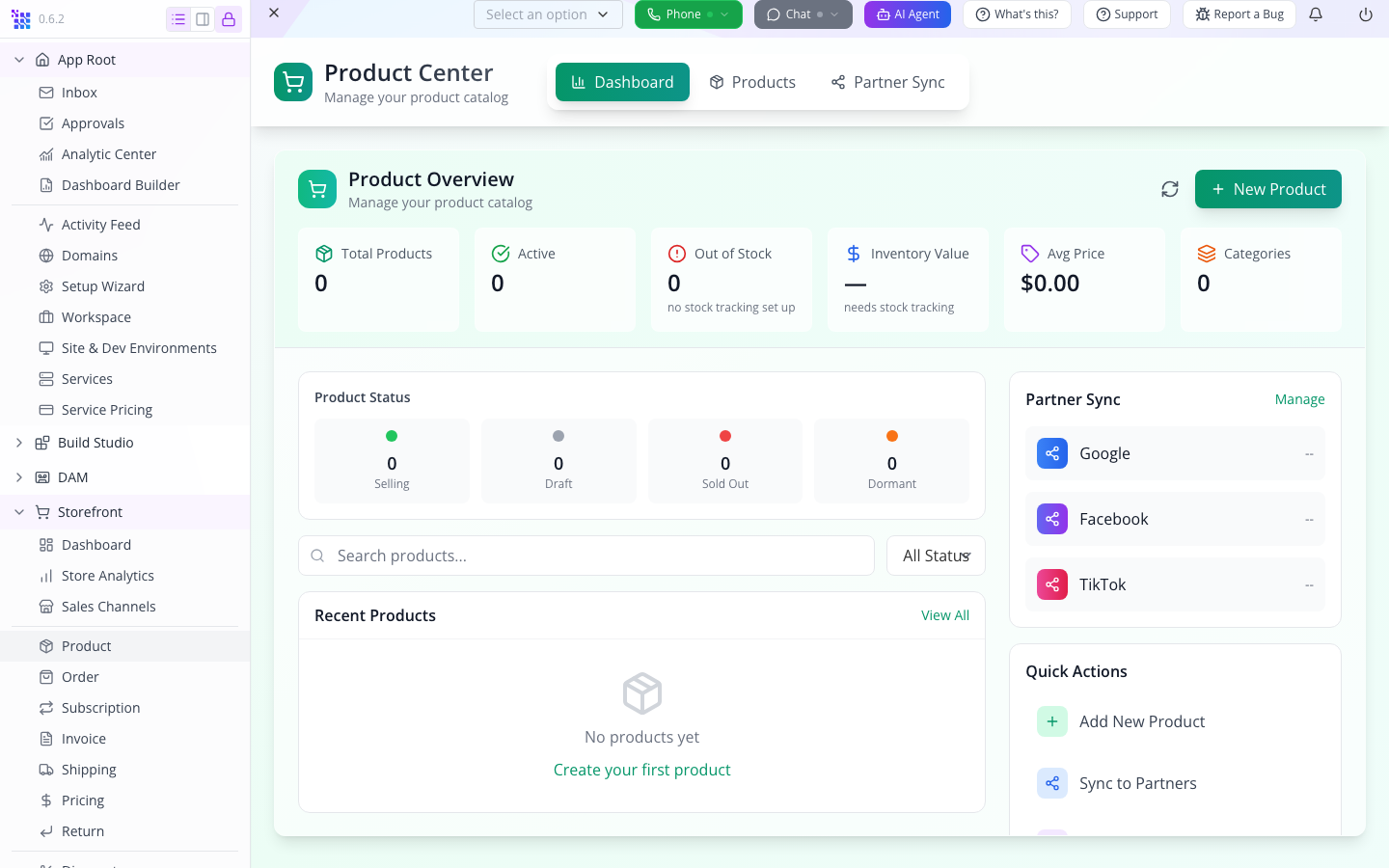Open the 'Select an option' dropdown
The width and height of the screenshot is (1389, 868).
coord(548,14)
